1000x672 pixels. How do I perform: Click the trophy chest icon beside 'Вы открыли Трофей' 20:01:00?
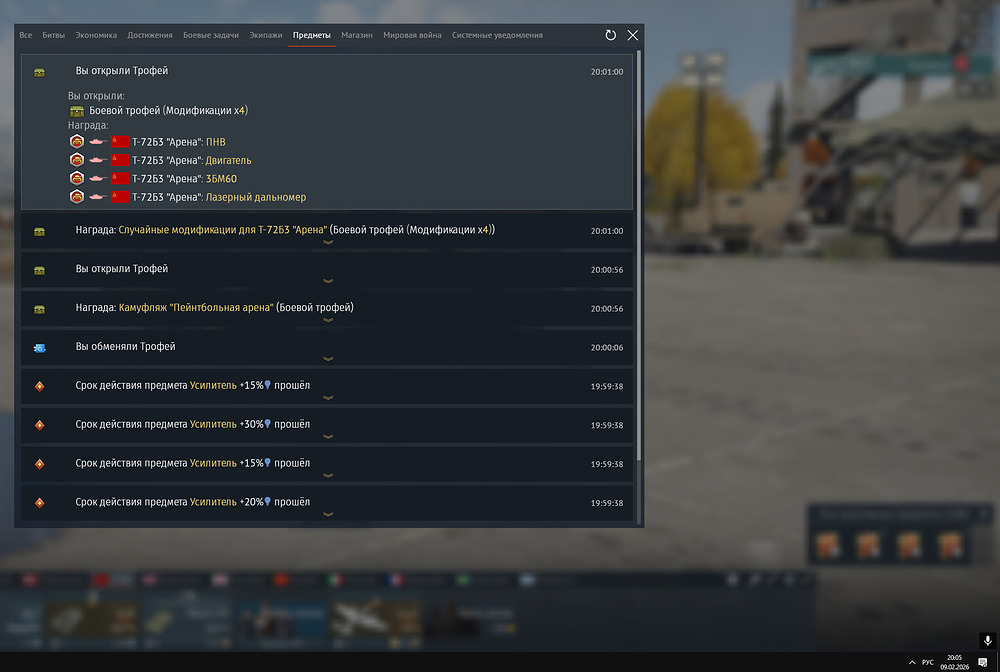[x=40, y=73]
